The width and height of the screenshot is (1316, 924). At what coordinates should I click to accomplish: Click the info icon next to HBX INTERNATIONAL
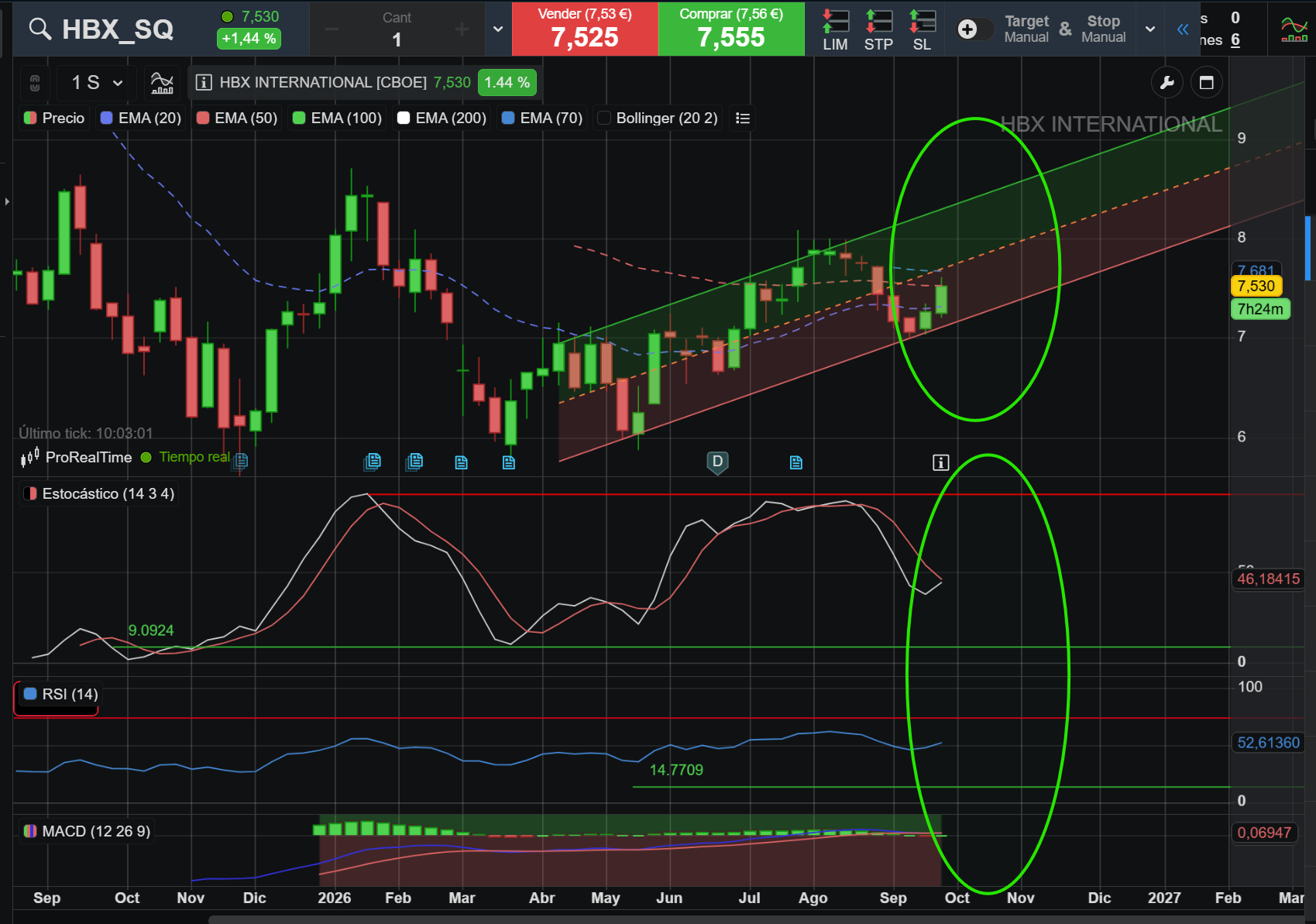[204, 82]
